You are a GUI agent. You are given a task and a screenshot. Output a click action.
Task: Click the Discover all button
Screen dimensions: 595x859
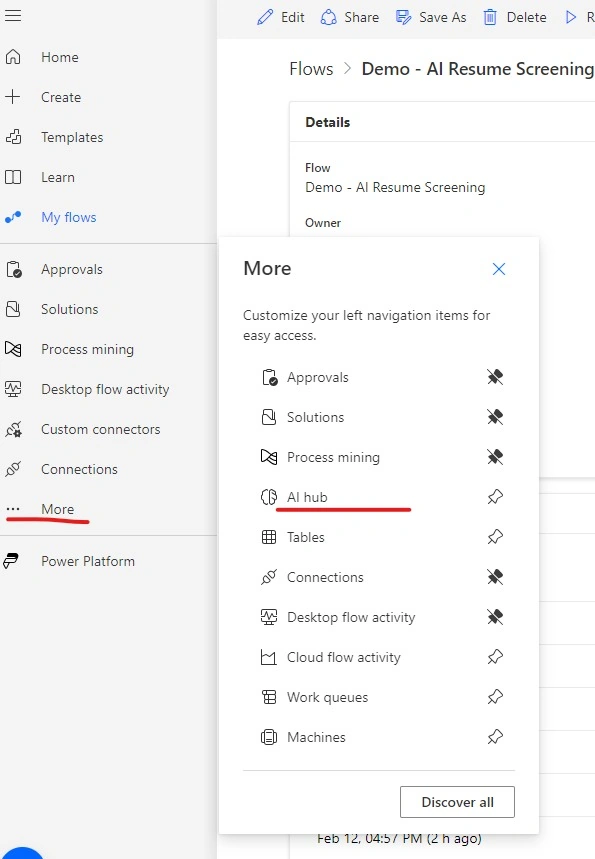pyautogui.click(x=457, y=802)
